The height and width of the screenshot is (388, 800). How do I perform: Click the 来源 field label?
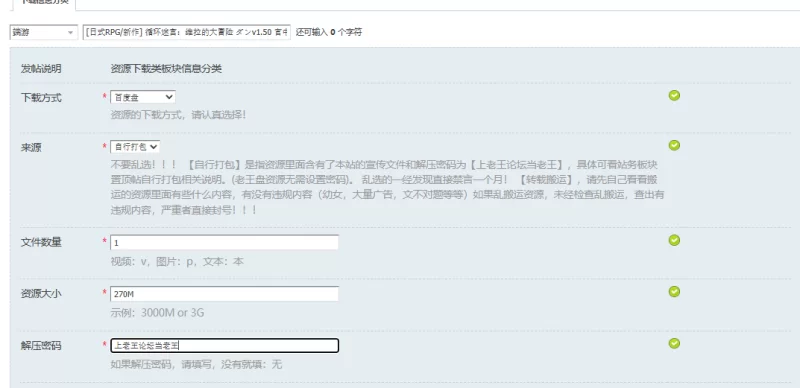tap(31, 148)
